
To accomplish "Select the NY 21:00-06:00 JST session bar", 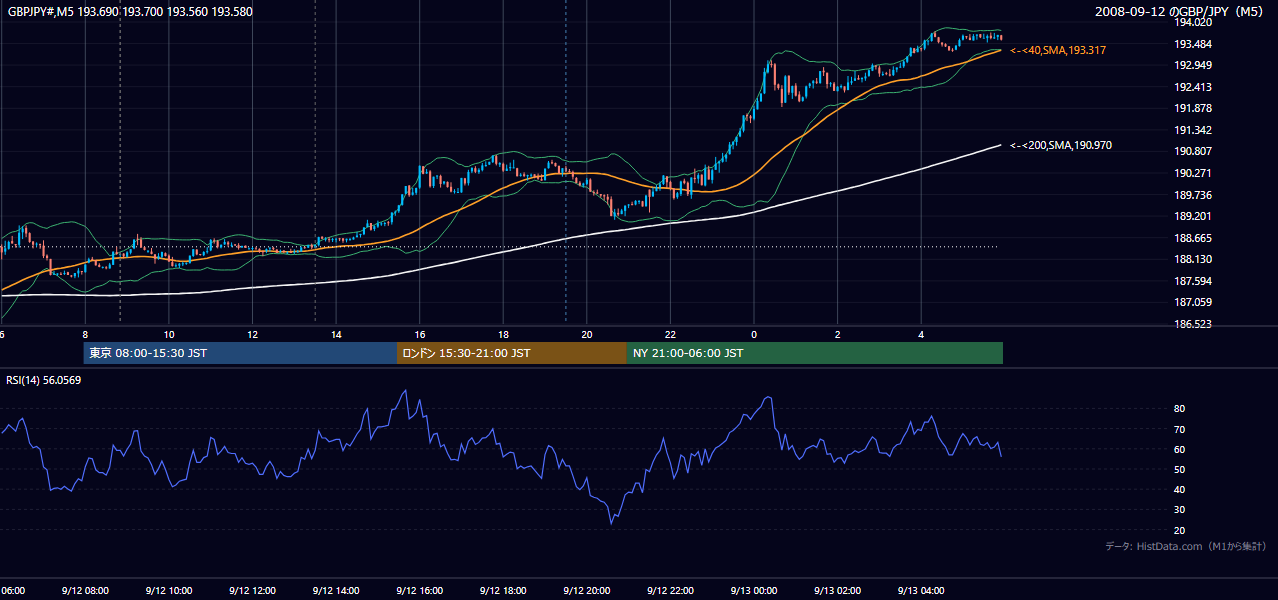I will point(815,353).
